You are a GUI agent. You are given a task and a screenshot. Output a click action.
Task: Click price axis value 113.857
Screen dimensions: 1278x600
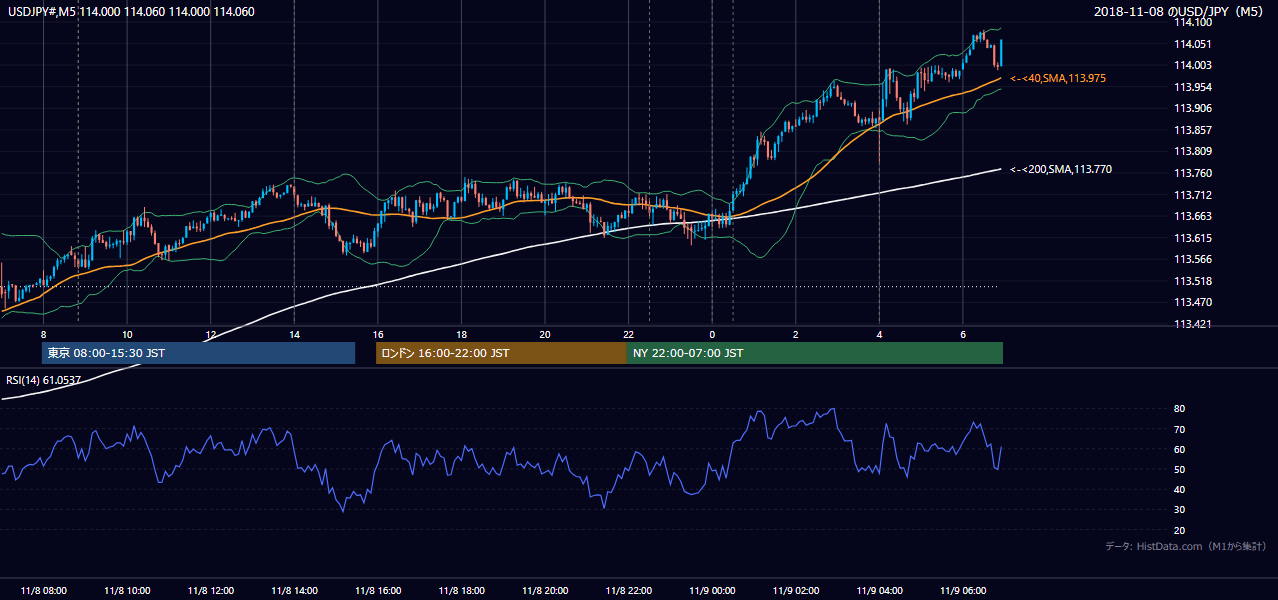[x=1193, y=130]
